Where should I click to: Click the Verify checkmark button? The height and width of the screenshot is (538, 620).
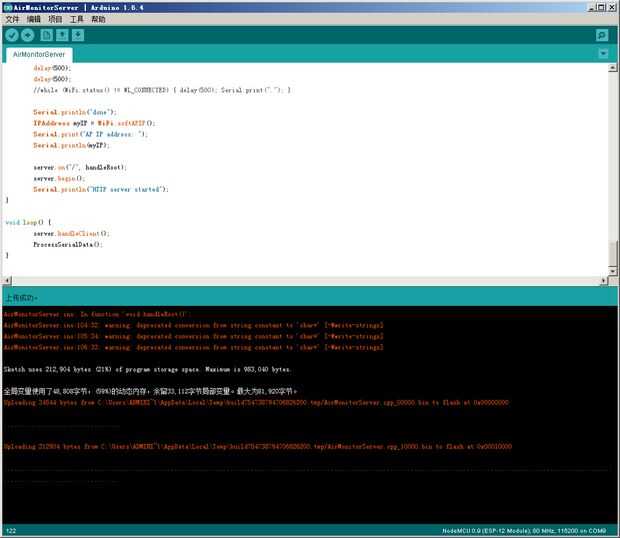coord(11,35)
